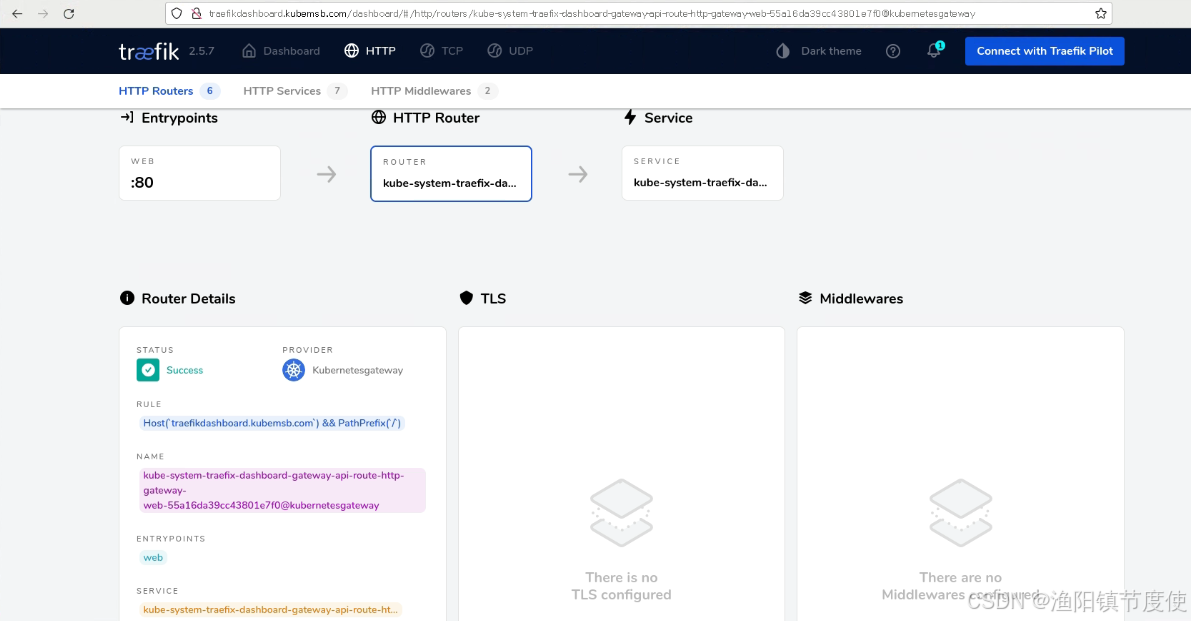Open the help question mark icon
This screenshot has width=1191, height=621.
893,51
